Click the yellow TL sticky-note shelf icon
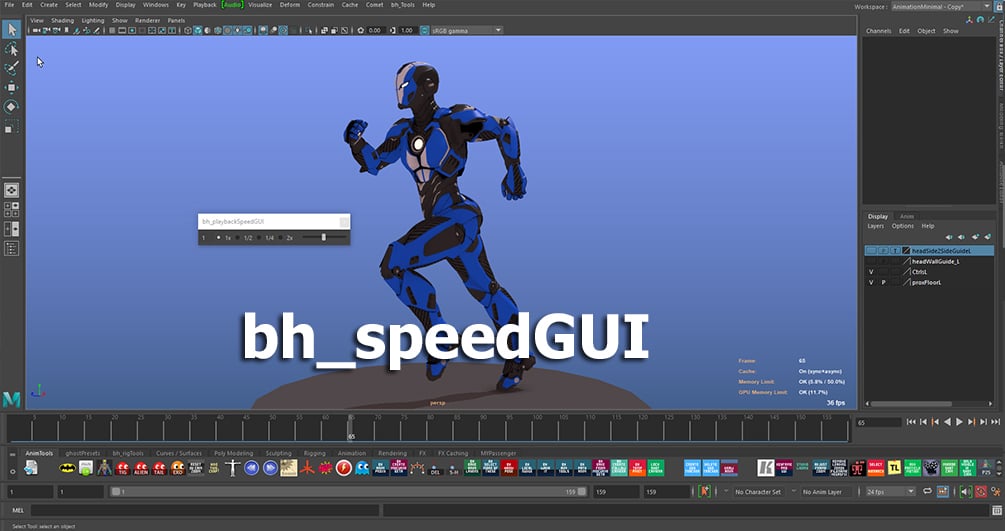The image size is (1005, 531). coord(894,468)
